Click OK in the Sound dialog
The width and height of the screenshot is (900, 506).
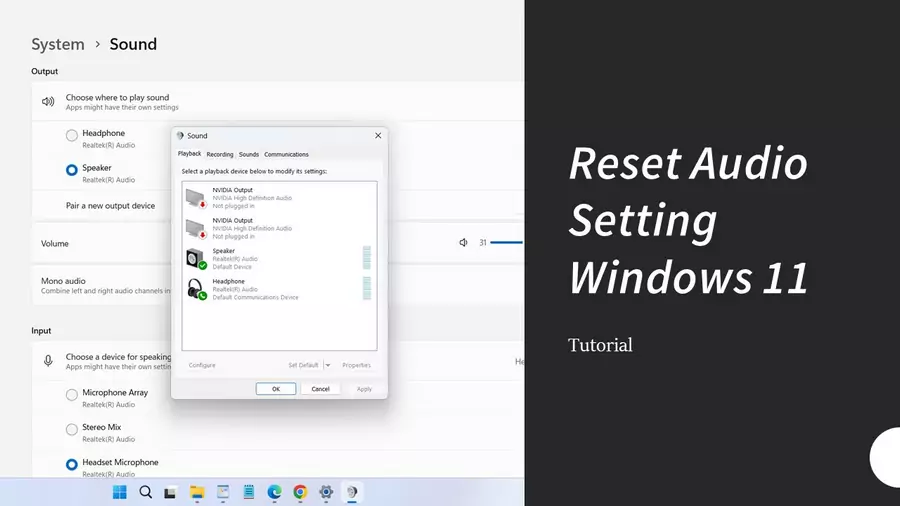pyautogui.click(x=276, y=389)
